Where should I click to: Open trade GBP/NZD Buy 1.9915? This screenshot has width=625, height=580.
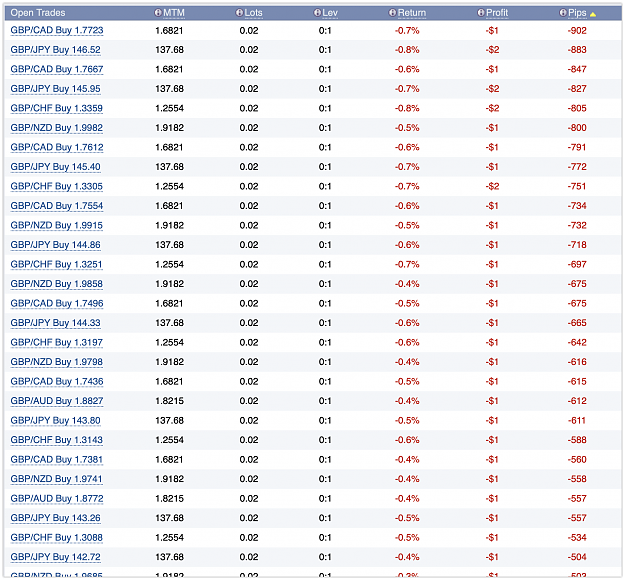[57, 226]
